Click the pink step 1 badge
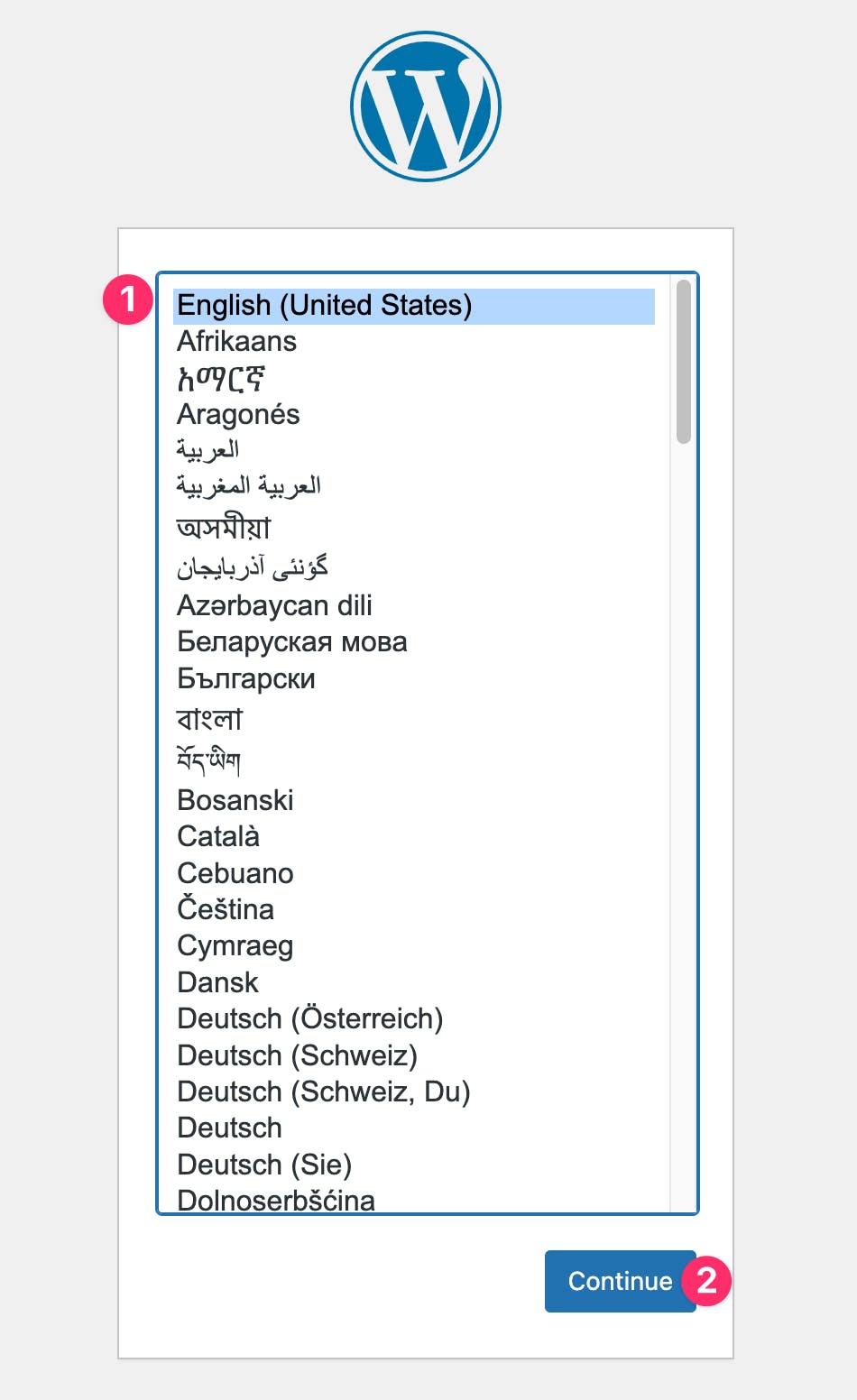 pos(128,299)
